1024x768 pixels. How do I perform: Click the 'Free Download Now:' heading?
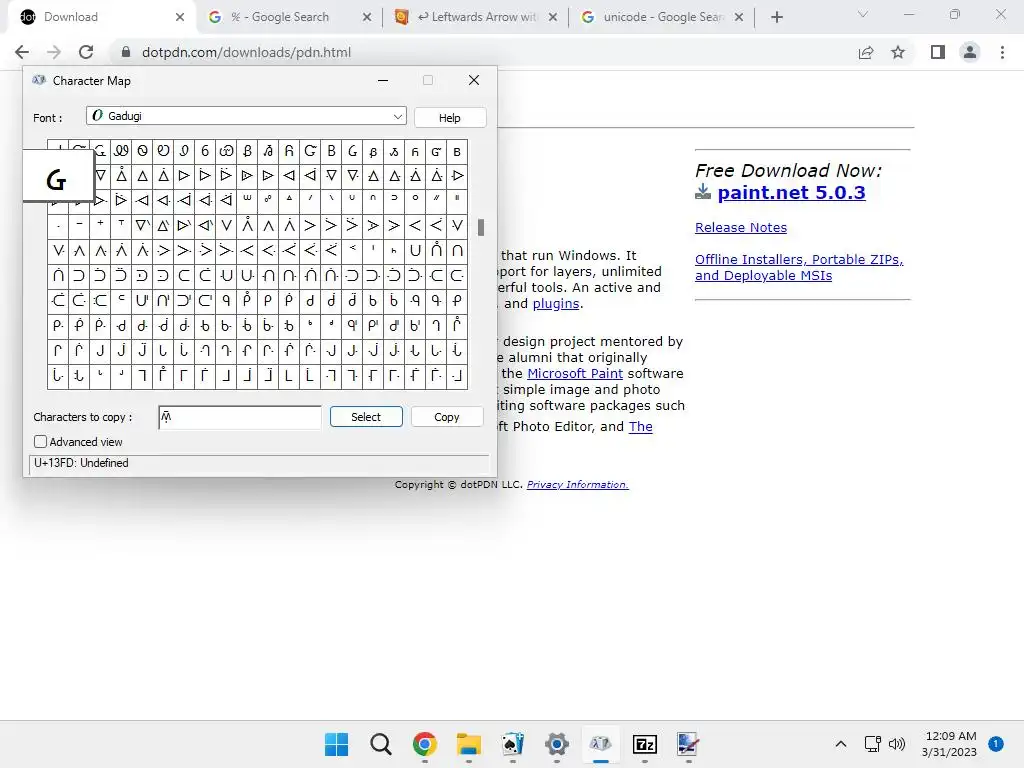(788, 170)
